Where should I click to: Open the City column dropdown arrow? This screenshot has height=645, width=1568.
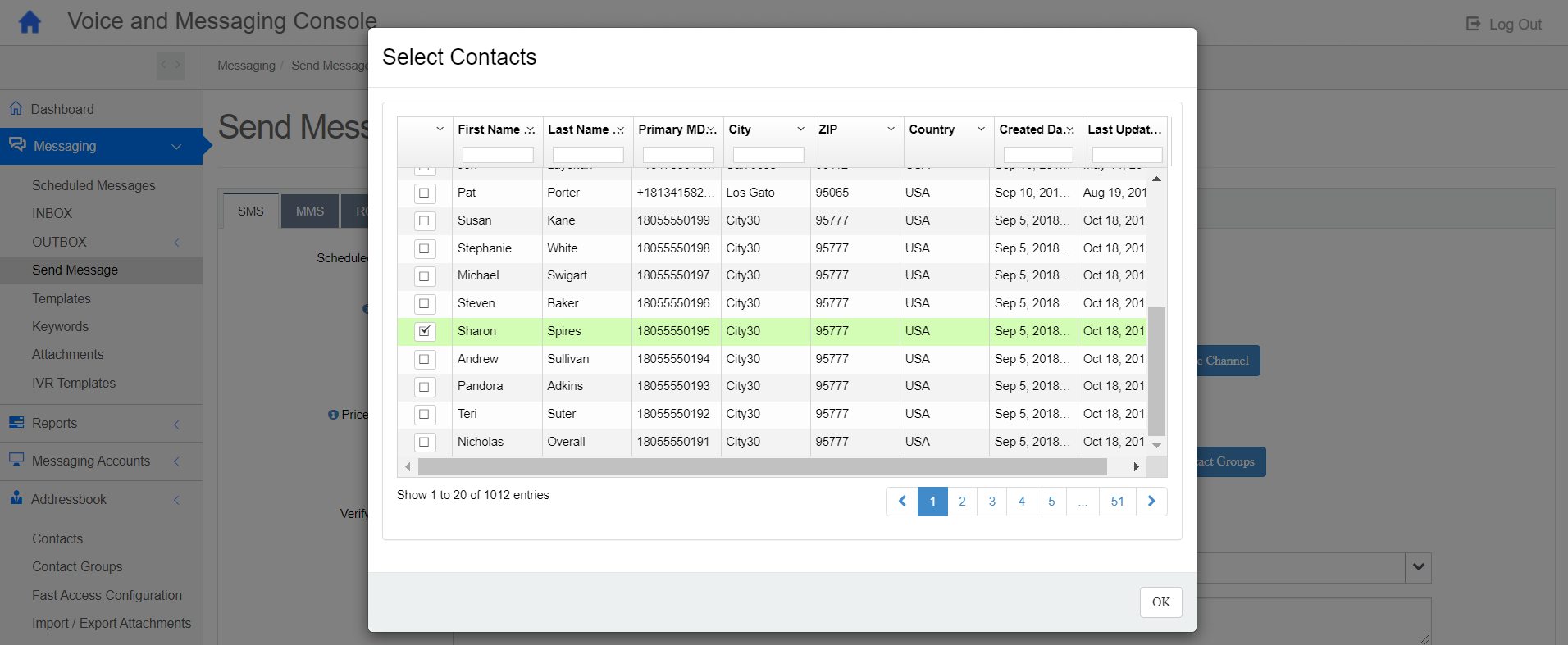click(x=800, y=129)
